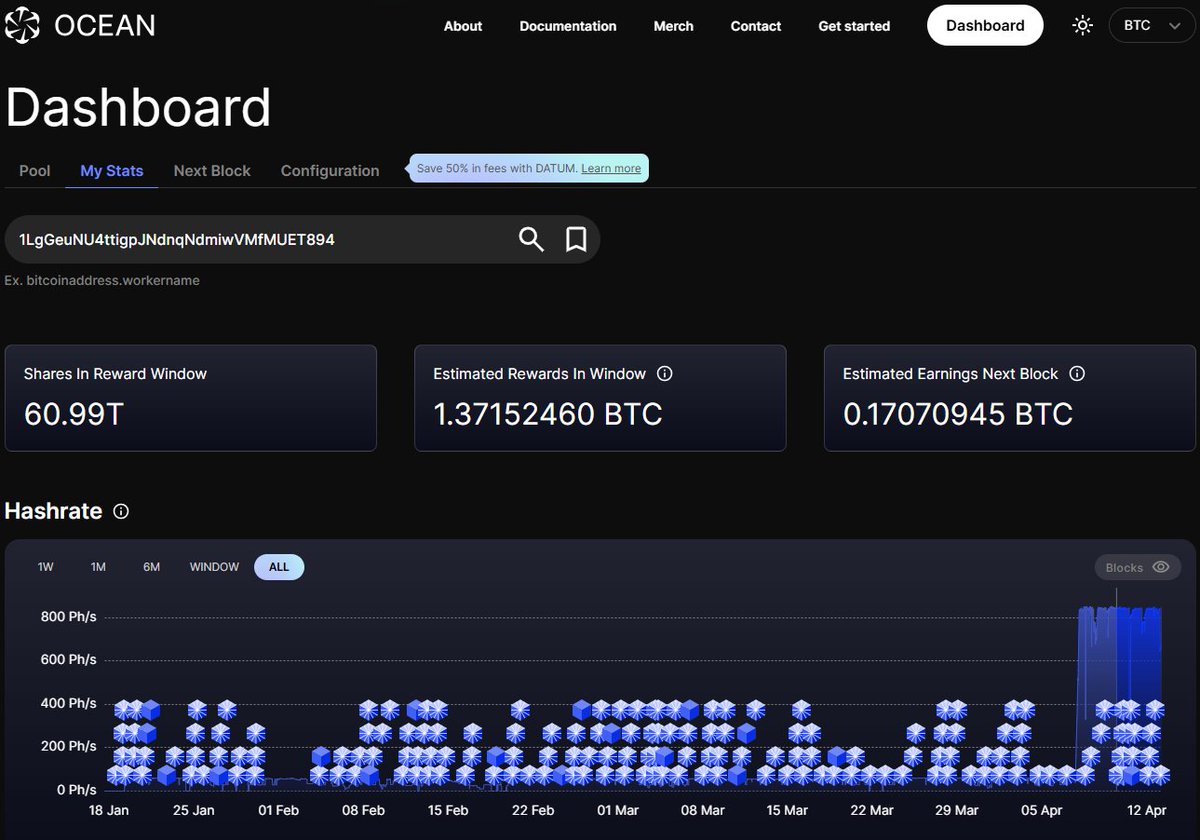
Task: Bookmark the address with bookmark icon
Action: tap(576, 240)
